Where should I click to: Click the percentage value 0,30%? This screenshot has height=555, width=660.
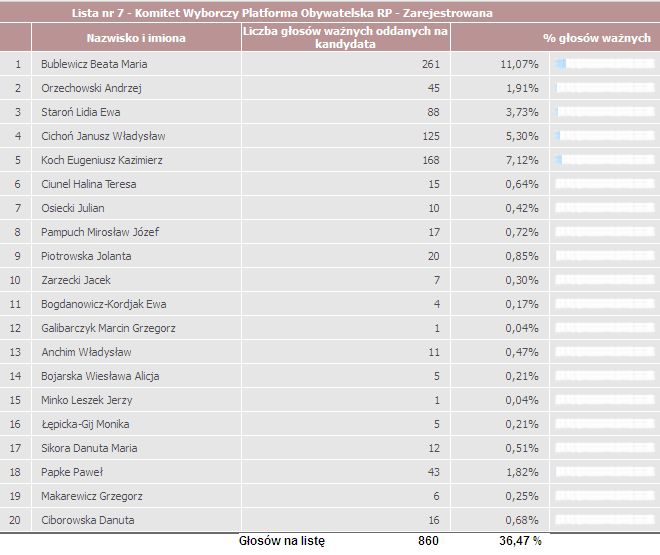coord(522,280)
